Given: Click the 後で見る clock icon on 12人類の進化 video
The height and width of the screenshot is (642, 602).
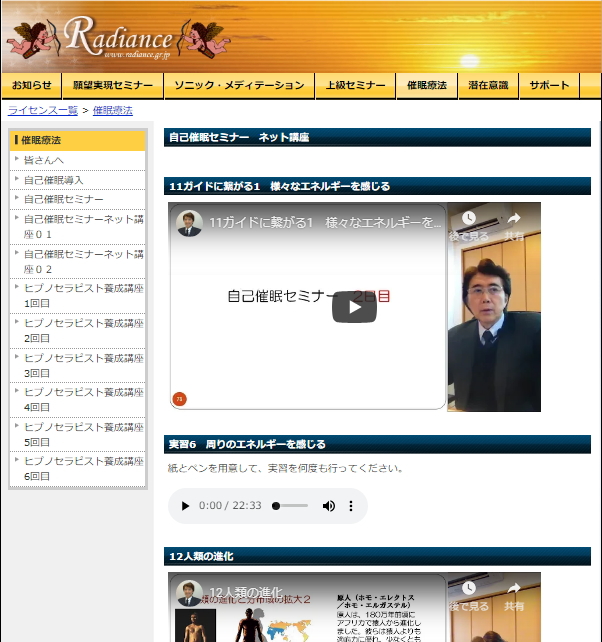Looking at the screenshot, I should (469, 588).
